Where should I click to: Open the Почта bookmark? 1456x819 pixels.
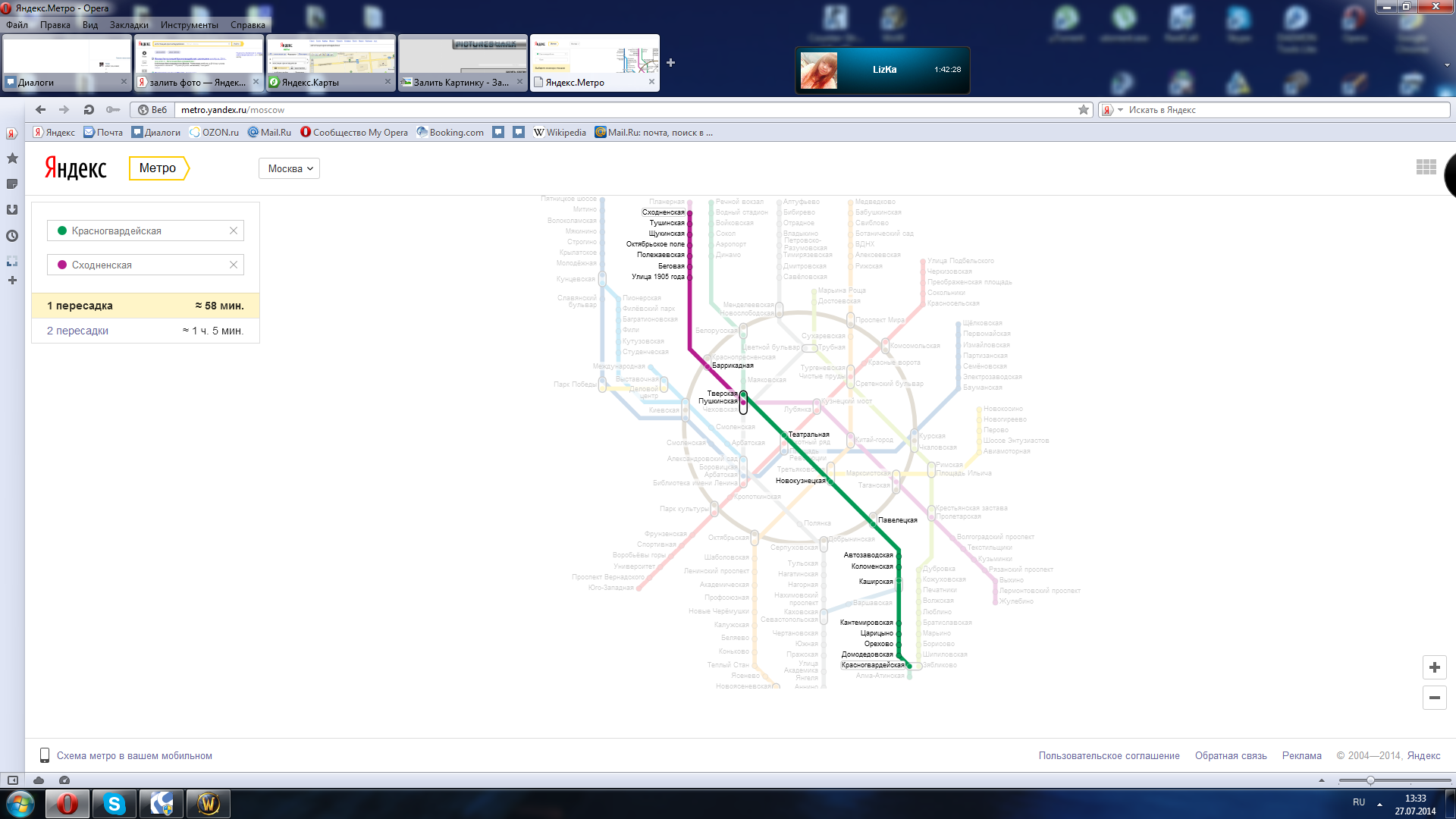(x=103, y=132)
